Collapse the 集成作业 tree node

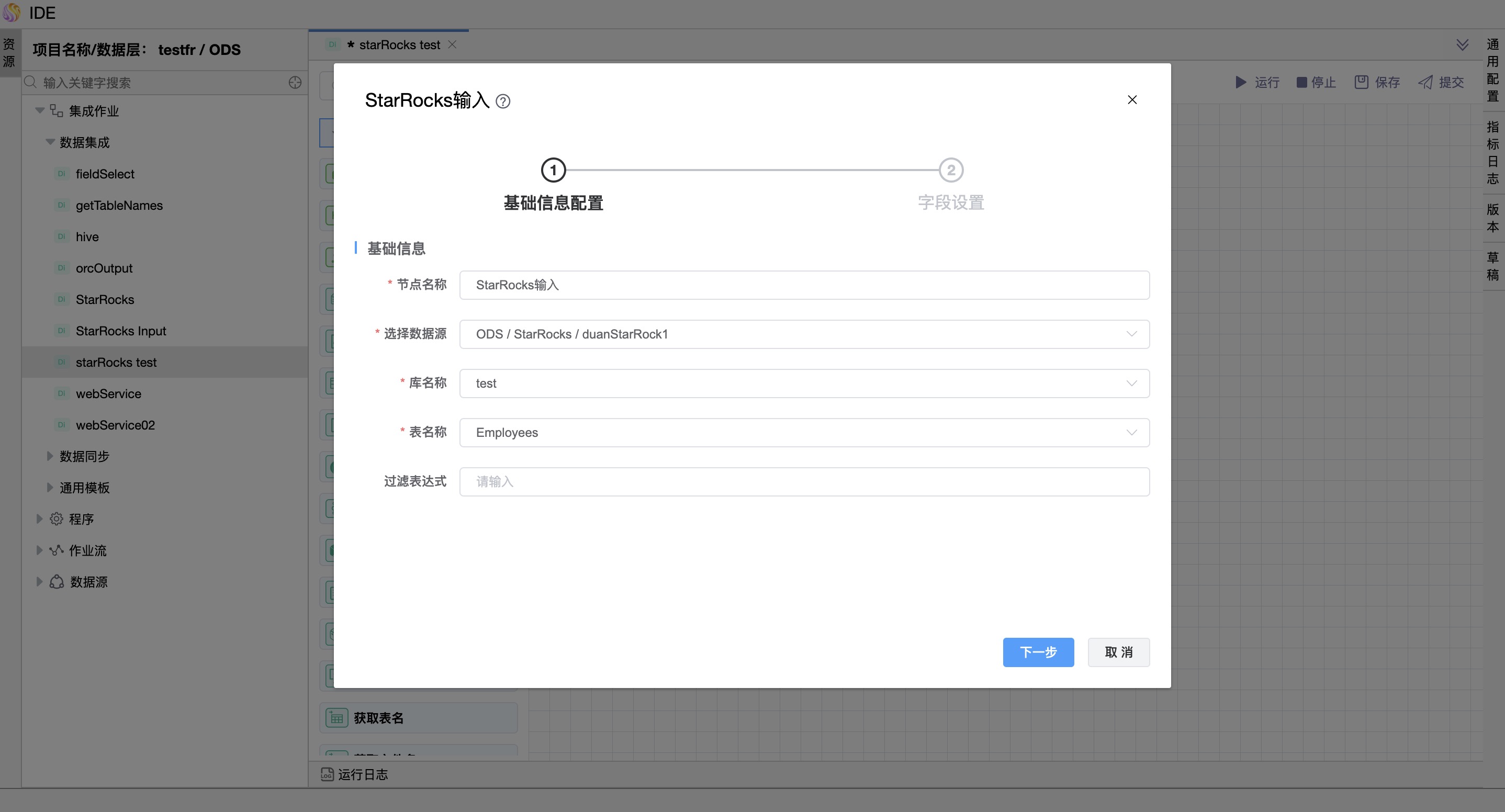point(40,110)
